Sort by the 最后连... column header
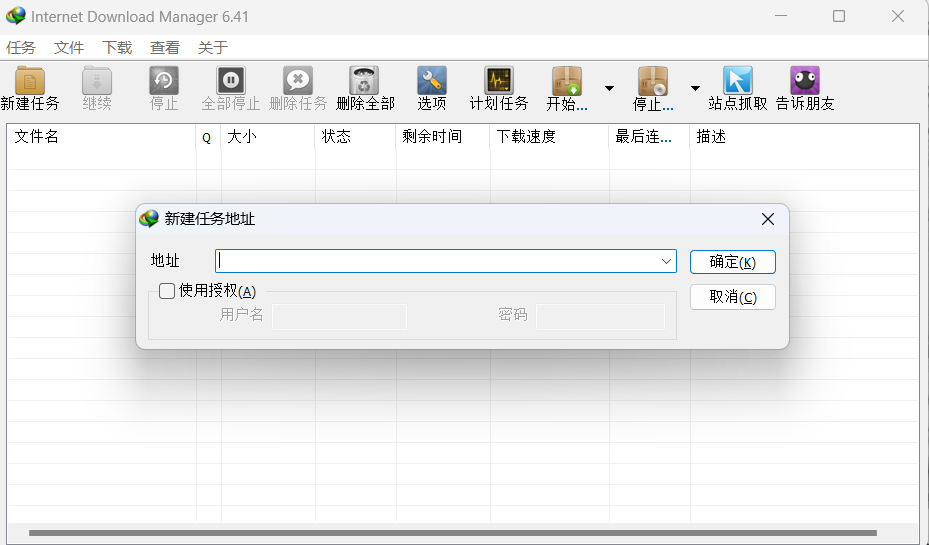929x545 pixels. coord(649,137)
